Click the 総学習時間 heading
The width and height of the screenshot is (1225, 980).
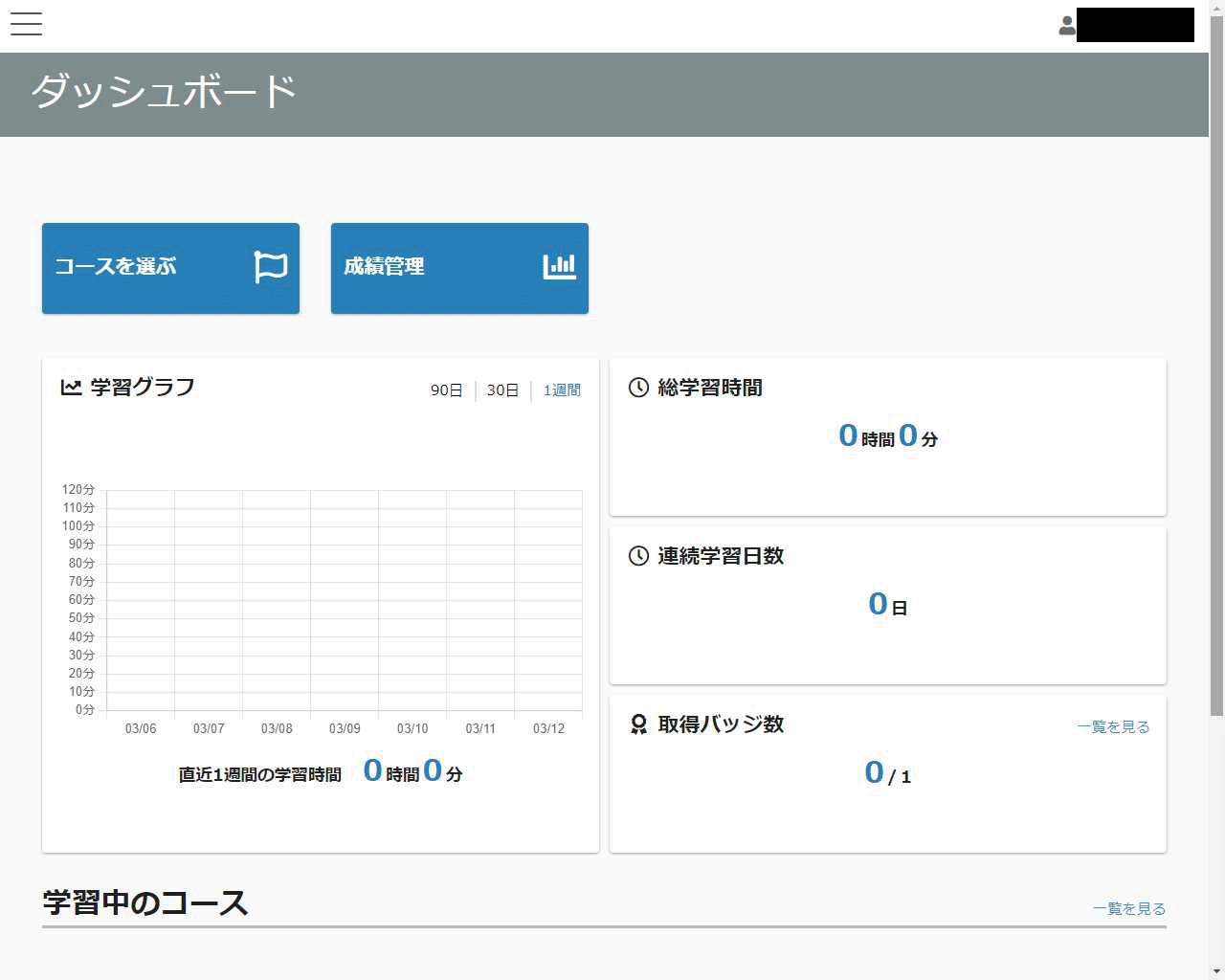(710, 388)
